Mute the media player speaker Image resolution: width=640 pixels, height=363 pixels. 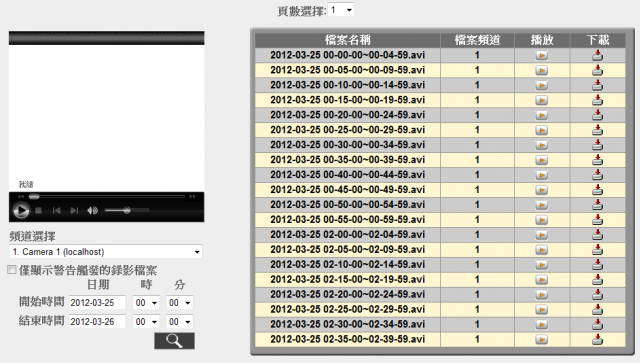[92, 210]
